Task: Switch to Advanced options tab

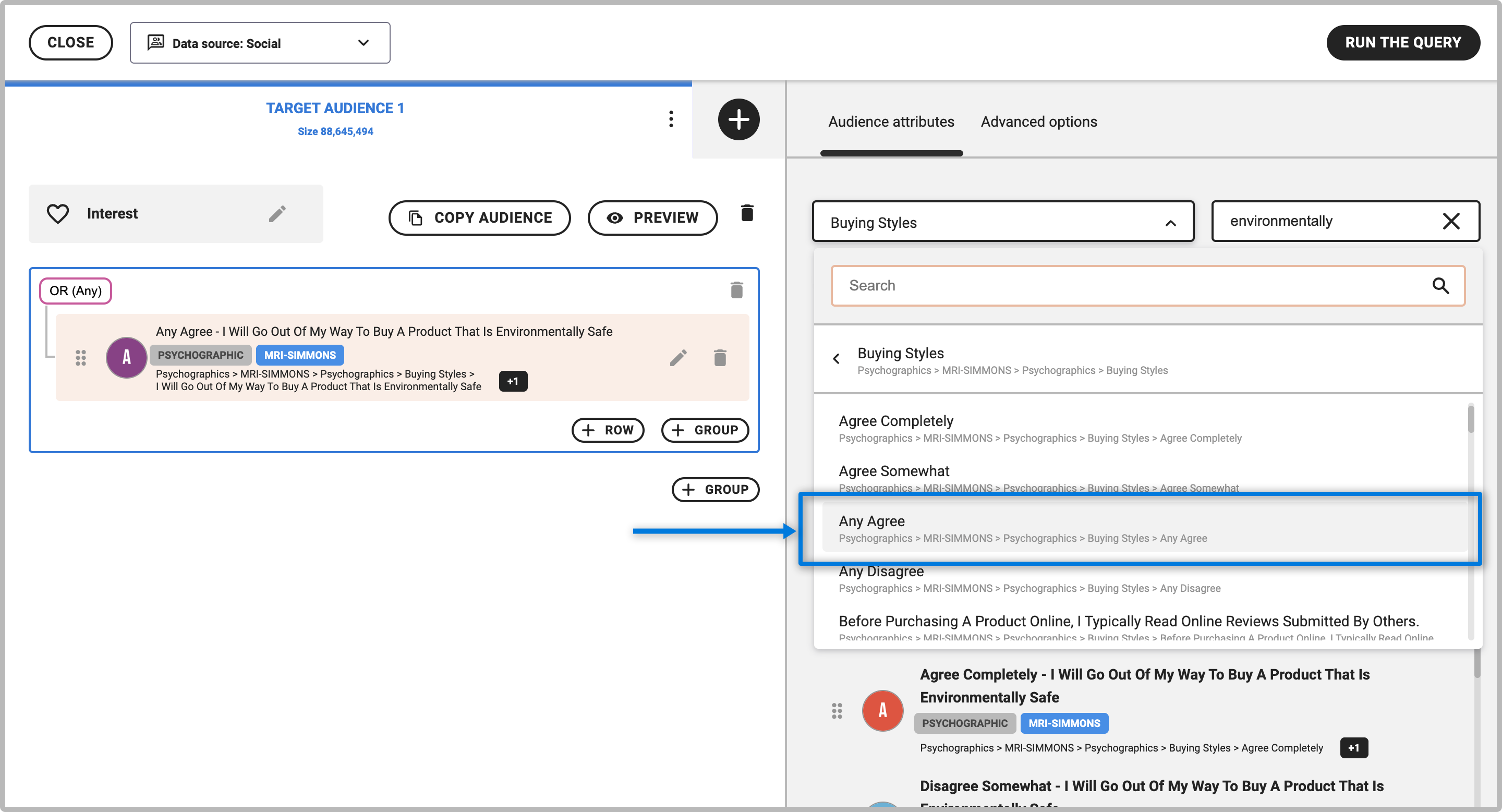Action: point(1038,122)
